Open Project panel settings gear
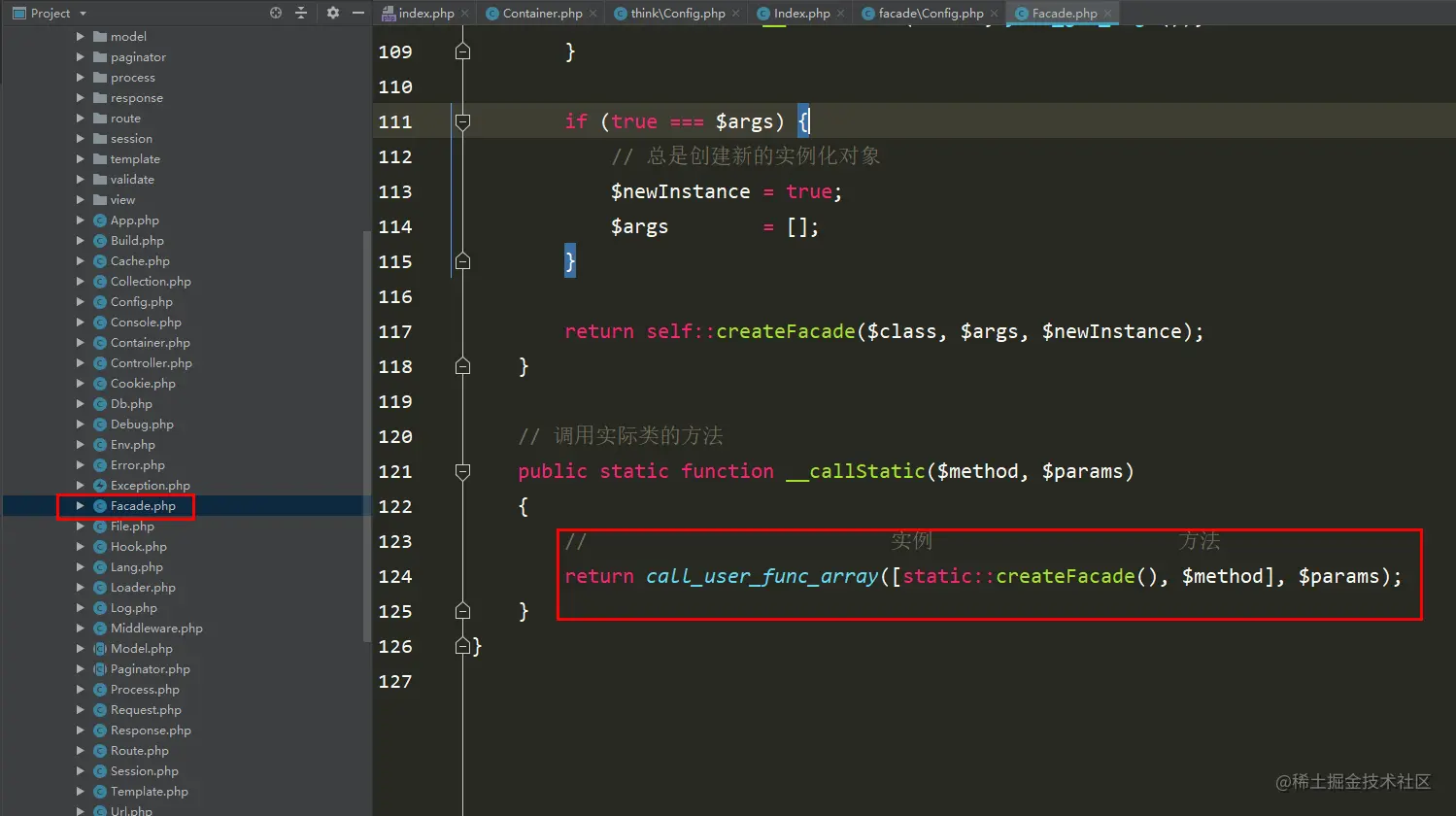Screen dimensions: 1456x816 click(333, 13)
